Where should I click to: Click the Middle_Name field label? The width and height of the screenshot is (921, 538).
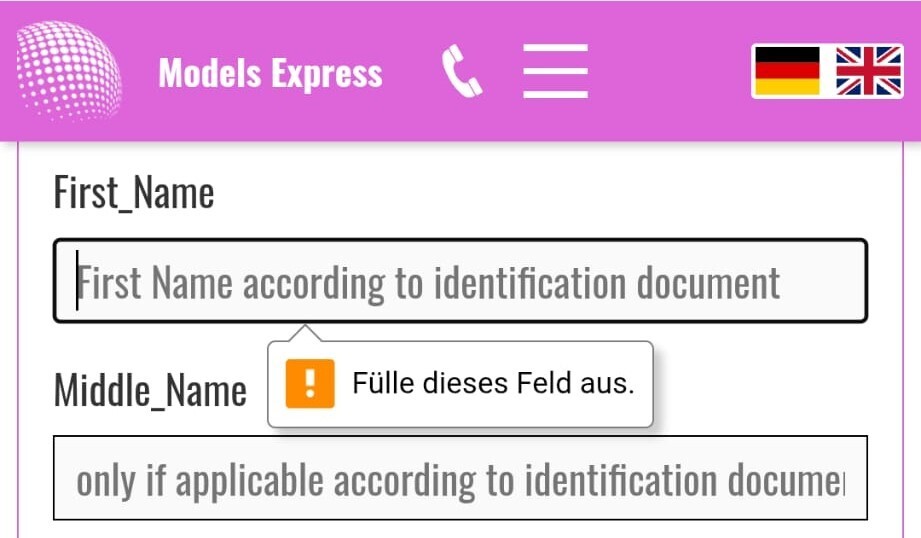[150, 389]
